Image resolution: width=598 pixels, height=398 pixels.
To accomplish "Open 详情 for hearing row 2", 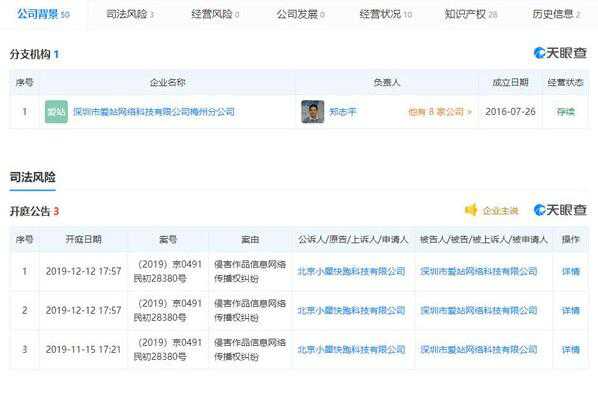I will (x=571, y=310).
